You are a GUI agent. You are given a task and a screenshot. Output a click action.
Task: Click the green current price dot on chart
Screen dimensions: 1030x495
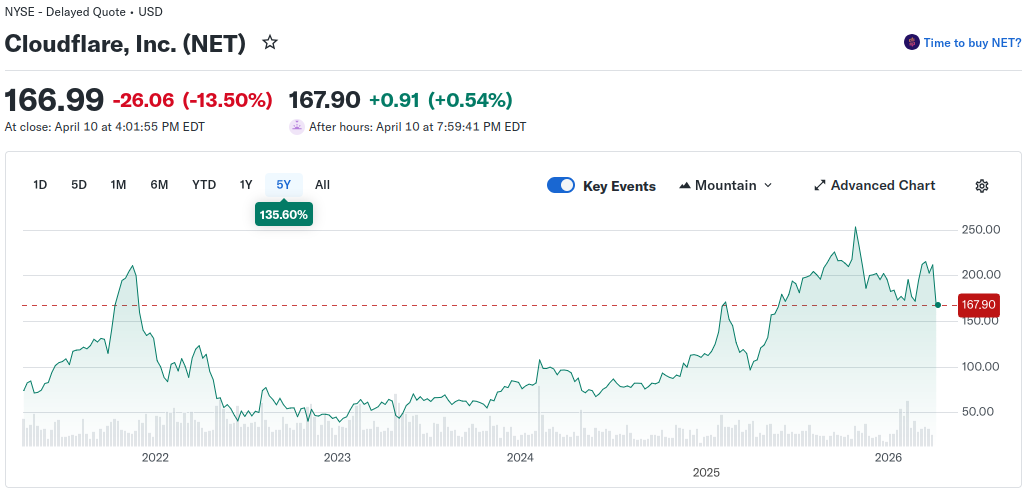coord(937,305)
